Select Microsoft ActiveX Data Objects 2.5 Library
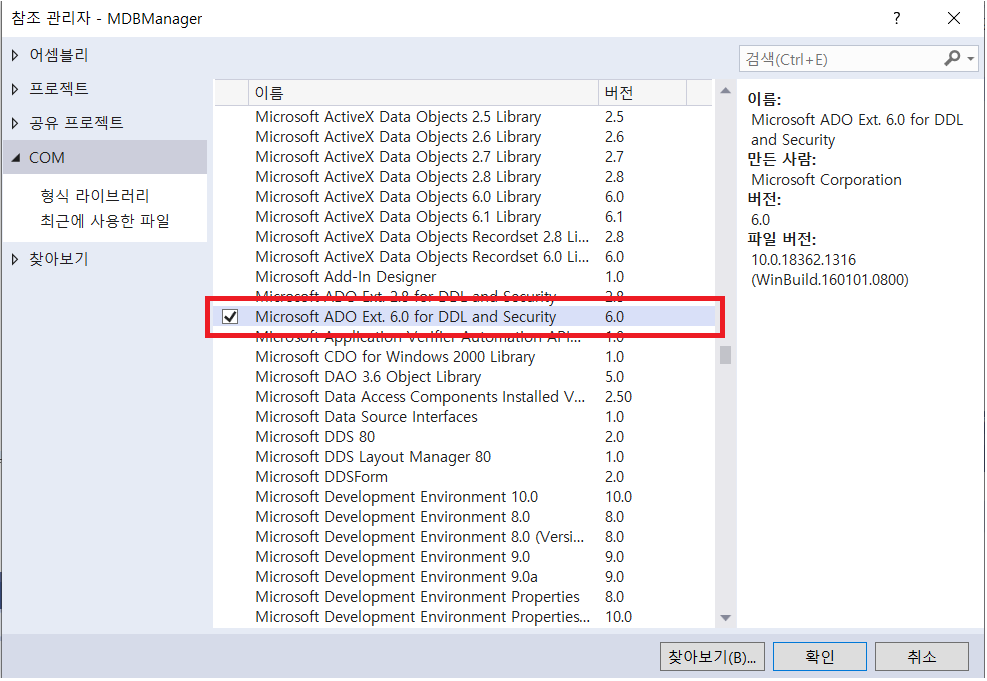This screenshot has width=987, height=681. tap(463, 117)
